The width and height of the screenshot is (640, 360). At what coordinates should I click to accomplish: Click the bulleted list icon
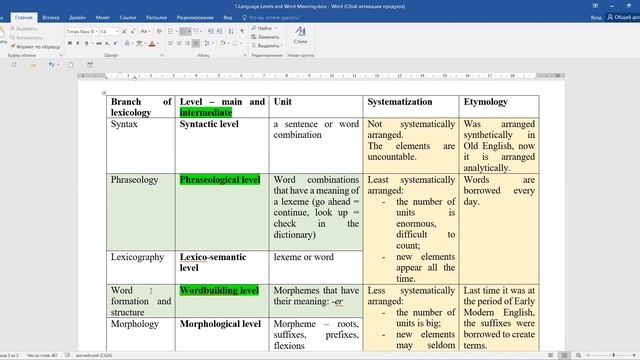click(x=171, y=31)
